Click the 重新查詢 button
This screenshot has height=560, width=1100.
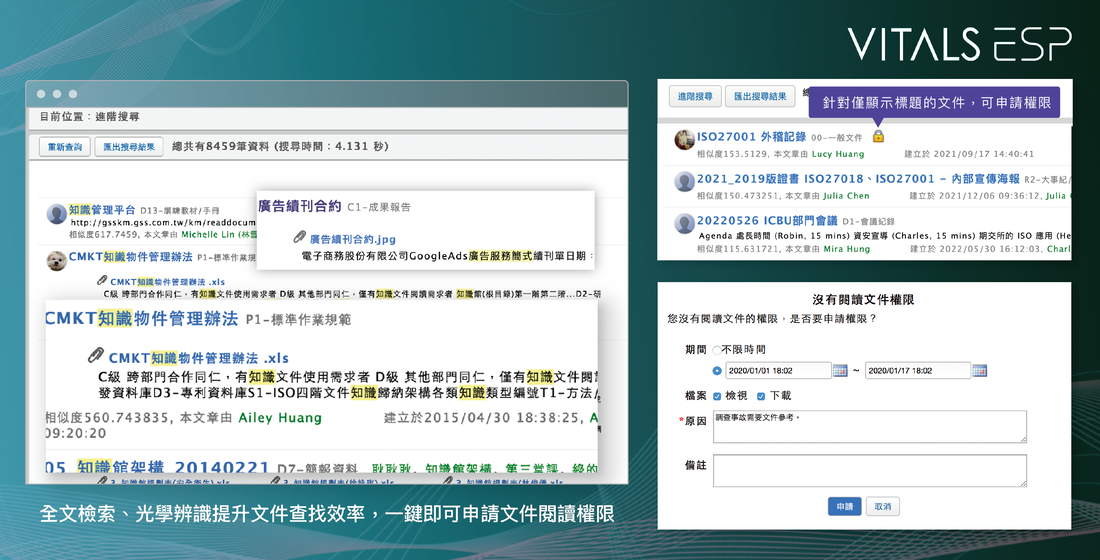click(65, 147)
